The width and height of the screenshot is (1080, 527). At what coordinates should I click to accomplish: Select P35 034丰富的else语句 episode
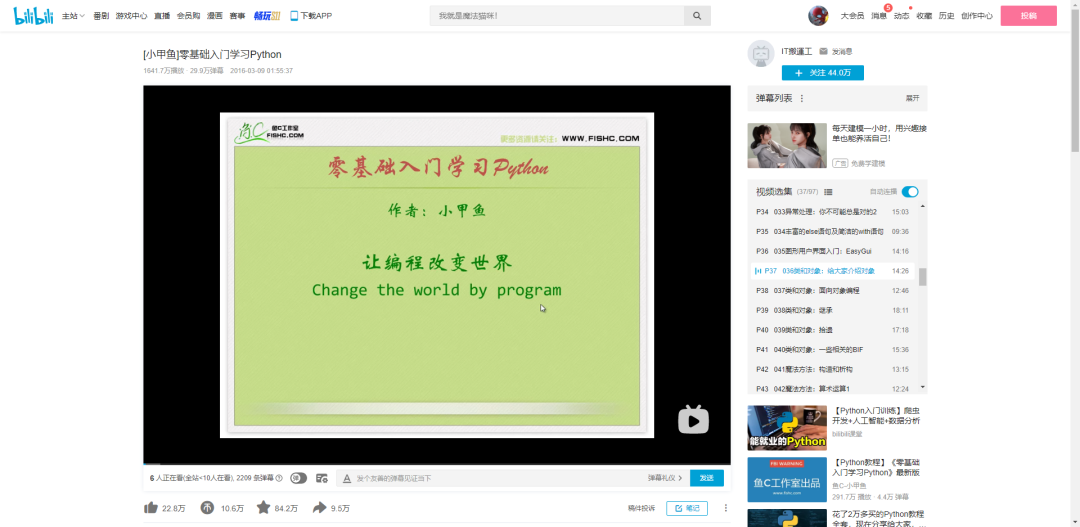pyautogui.click(x=832, y=231)
